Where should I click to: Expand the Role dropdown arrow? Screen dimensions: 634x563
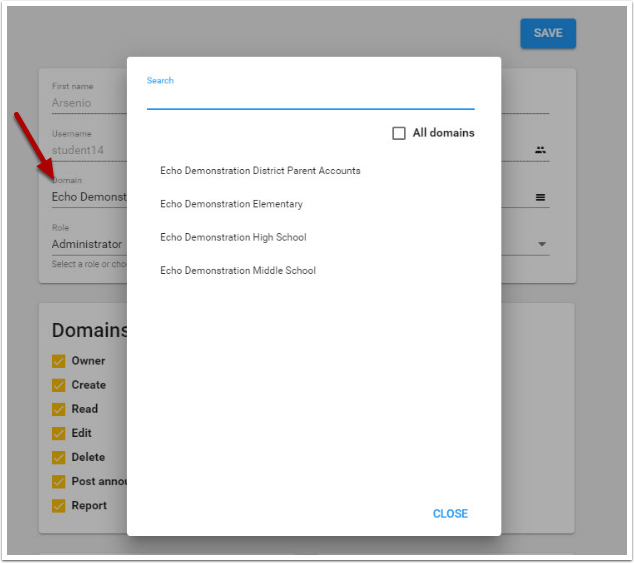tap(542, 244)
